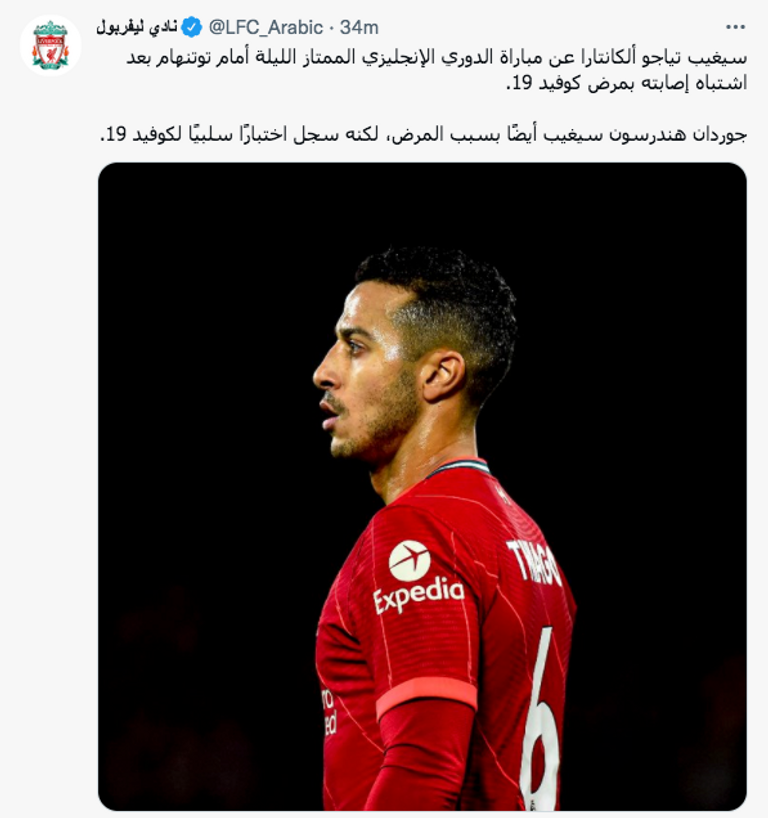Click the 34m timestamp

coord(359,27)
